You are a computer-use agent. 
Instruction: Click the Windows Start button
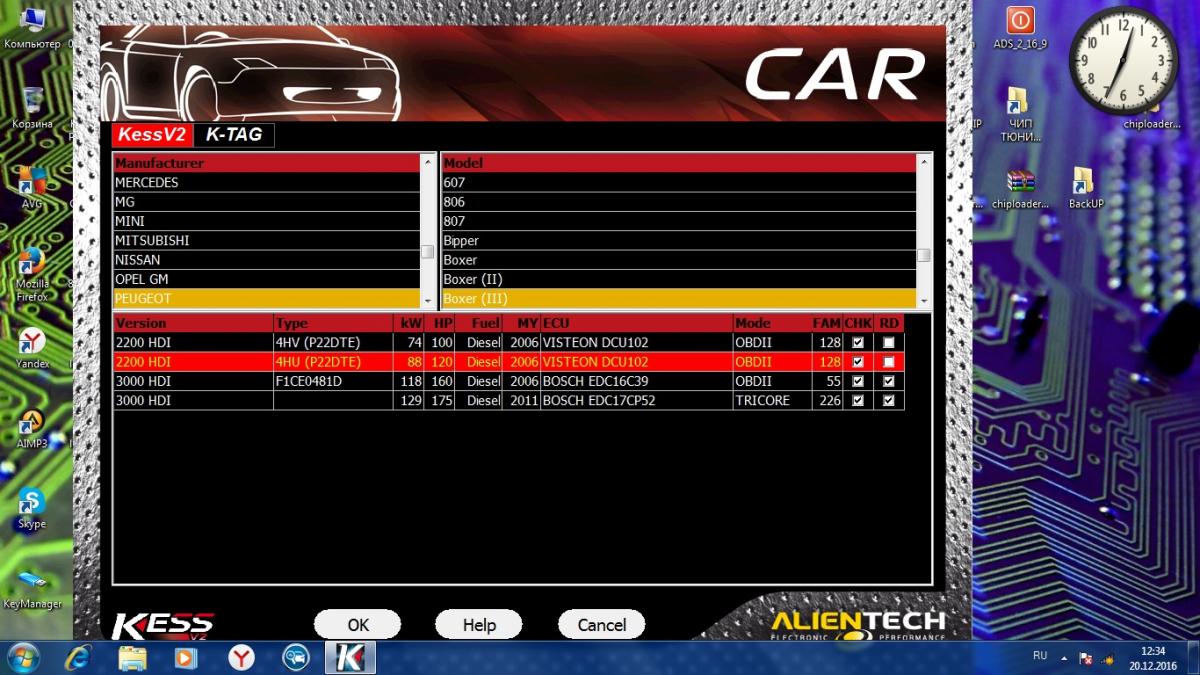(24, 657)
